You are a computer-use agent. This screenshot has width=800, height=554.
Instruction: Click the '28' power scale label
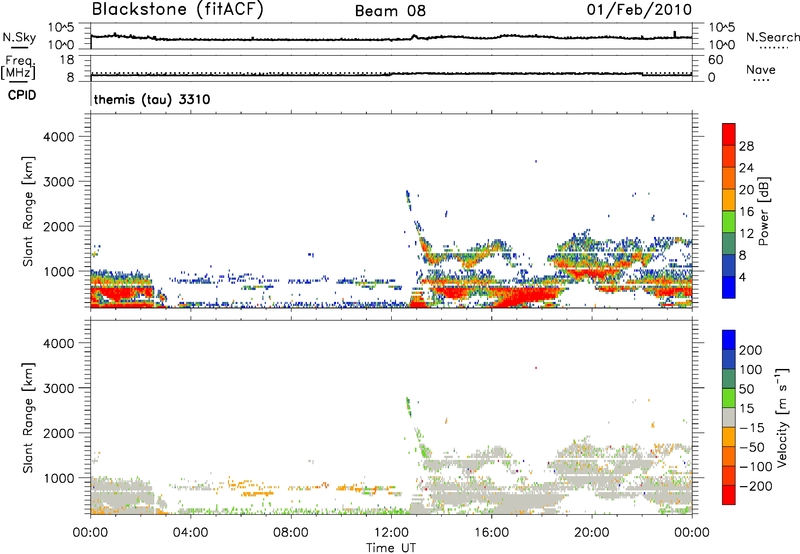pyautogui.click(x=746, y=146)
